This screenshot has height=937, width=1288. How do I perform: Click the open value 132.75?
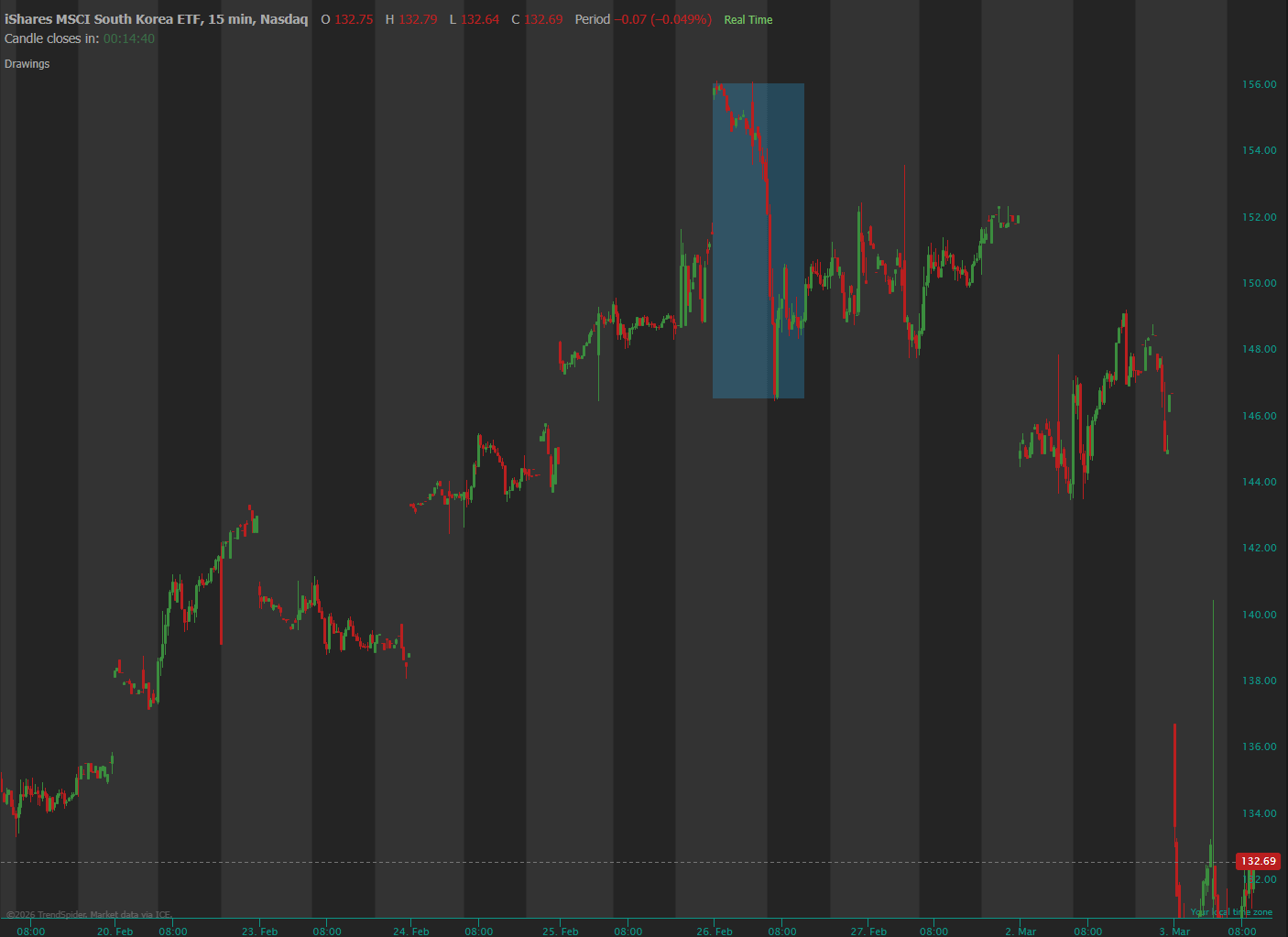click(x=354, y=19)
